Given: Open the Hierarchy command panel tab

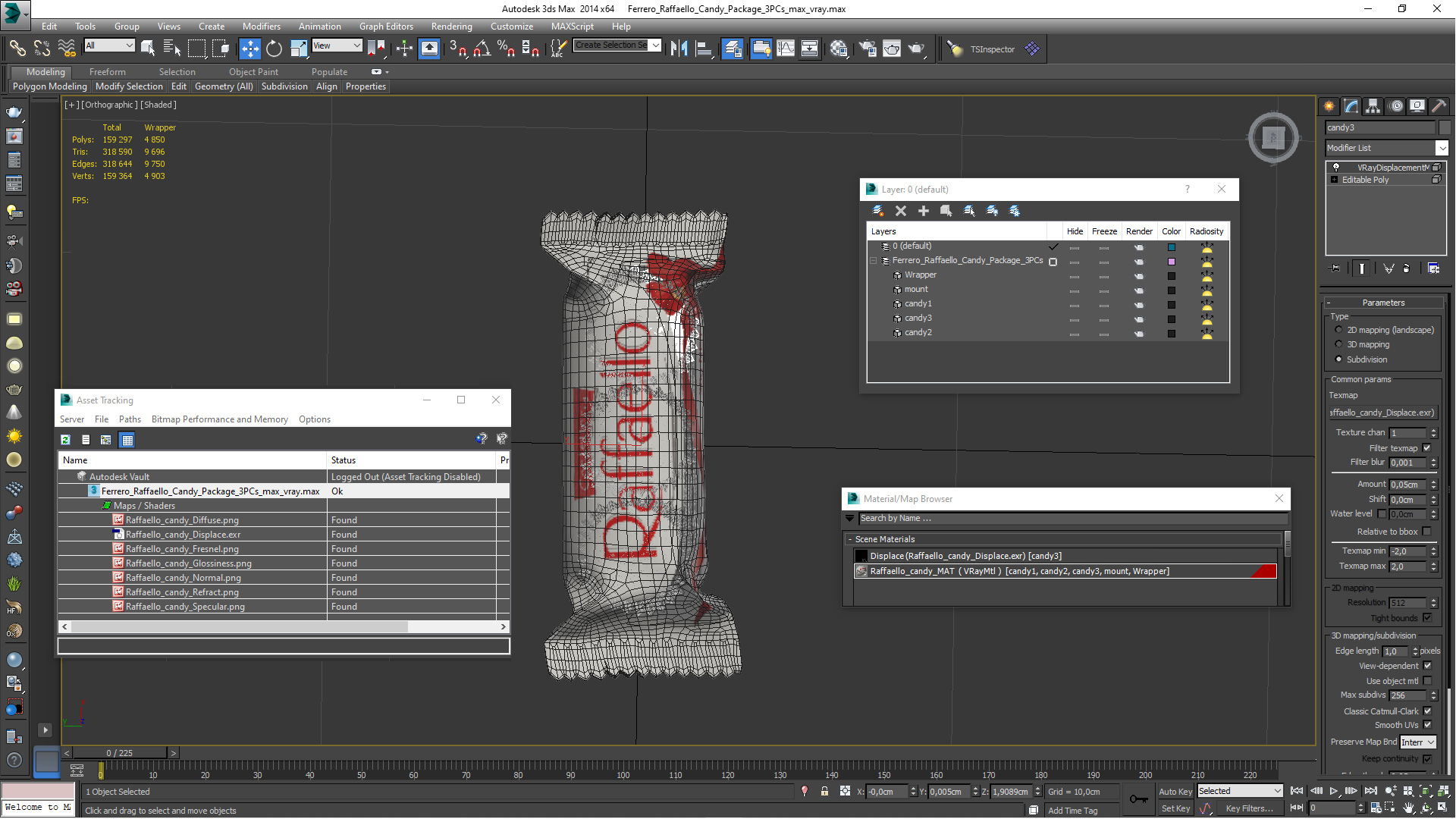Looking at the screenshot, I should tap(1373, 106).
